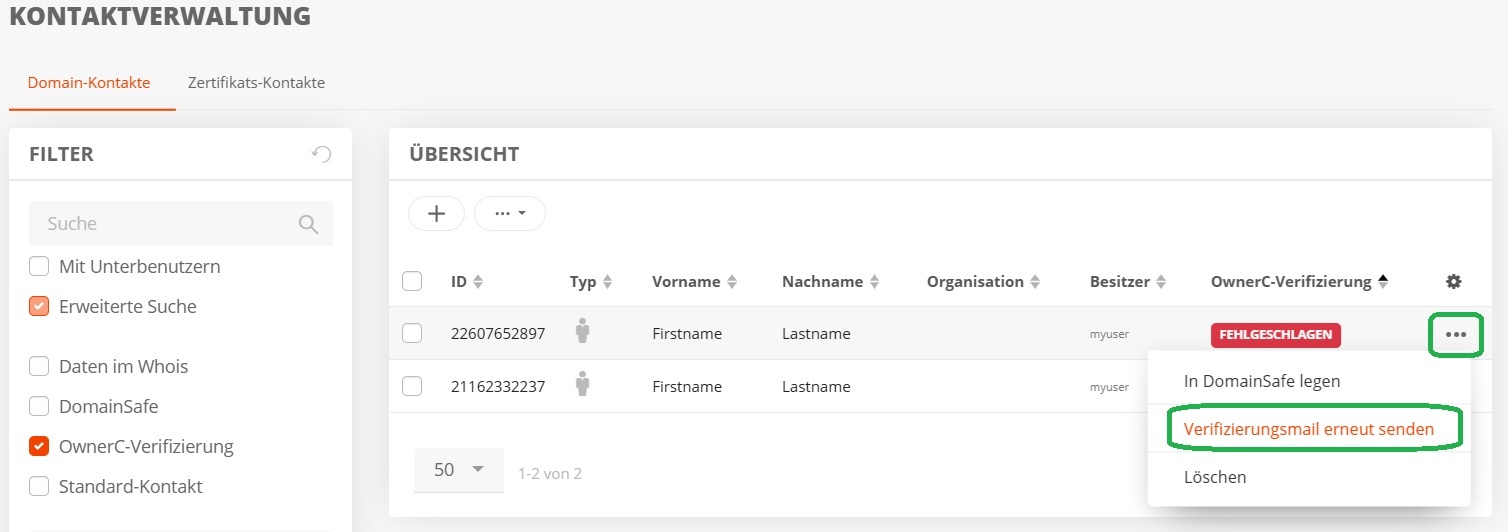
Task: Click person type icon for ID 22607652897
Action: pos(583,332)
